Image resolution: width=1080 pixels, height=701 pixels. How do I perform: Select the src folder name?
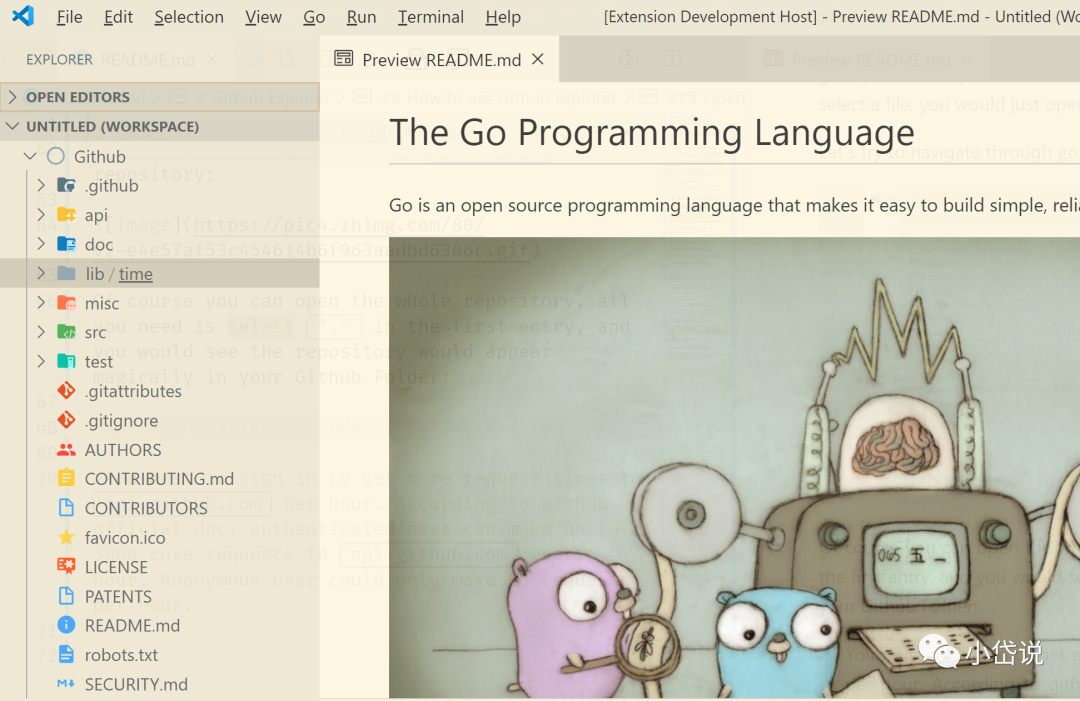96,333
